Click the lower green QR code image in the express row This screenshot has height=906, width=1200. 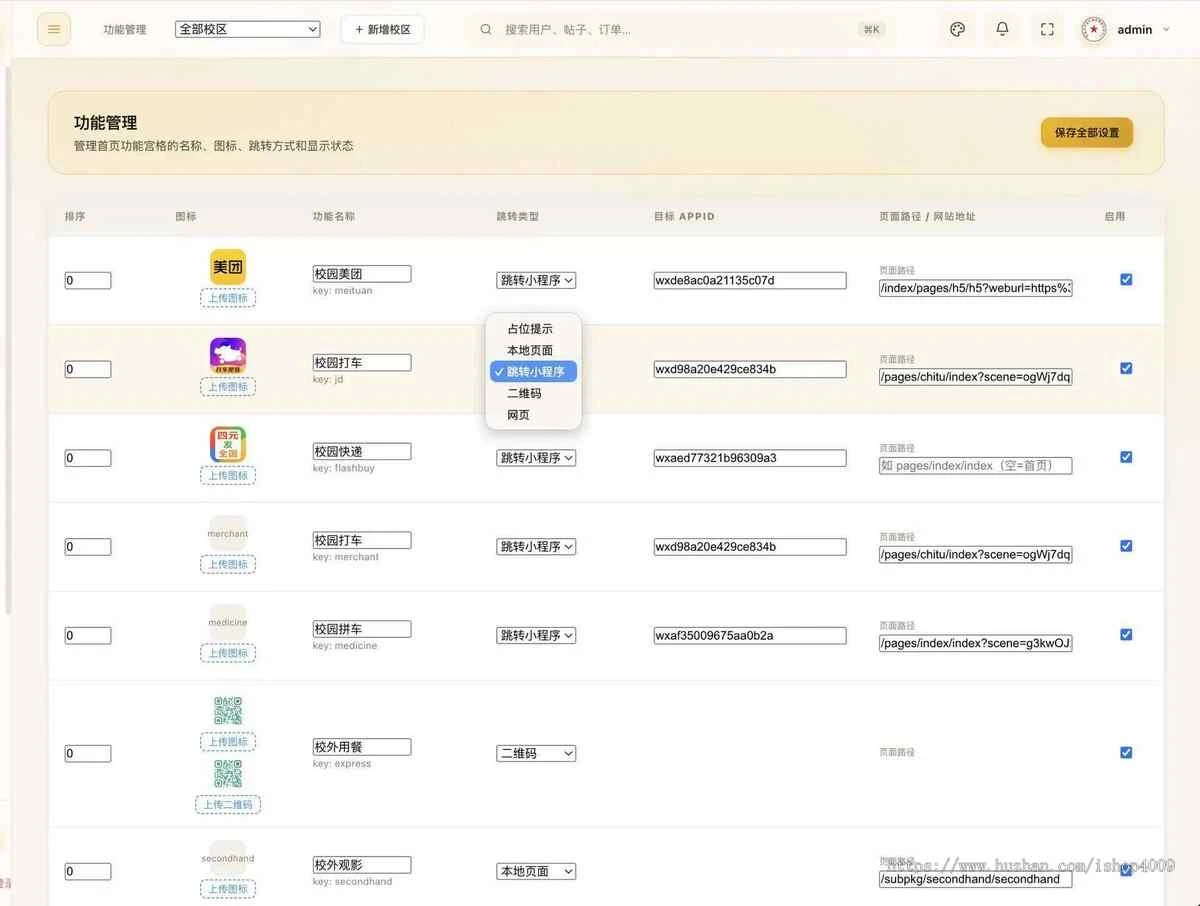[228, 773]
